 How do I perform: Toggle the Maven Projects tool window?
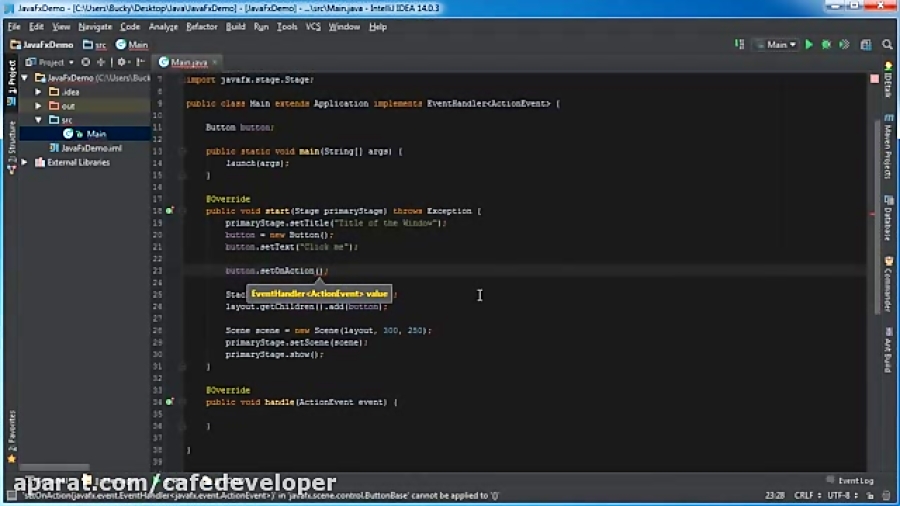coord(888,147)
